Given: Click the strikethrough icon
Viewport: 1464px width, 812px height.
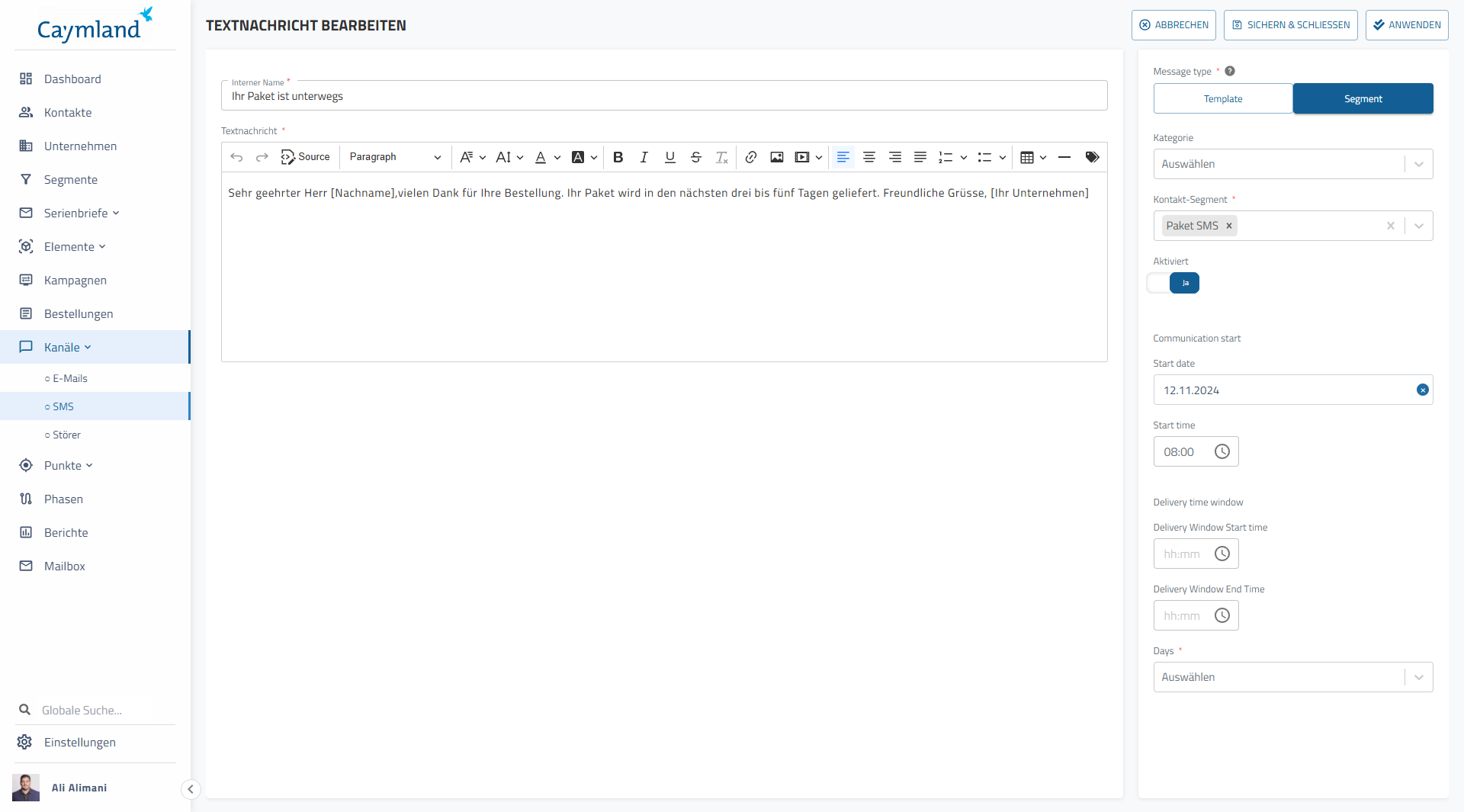Looking at the screenshot, I should click(x=695, y=157).
